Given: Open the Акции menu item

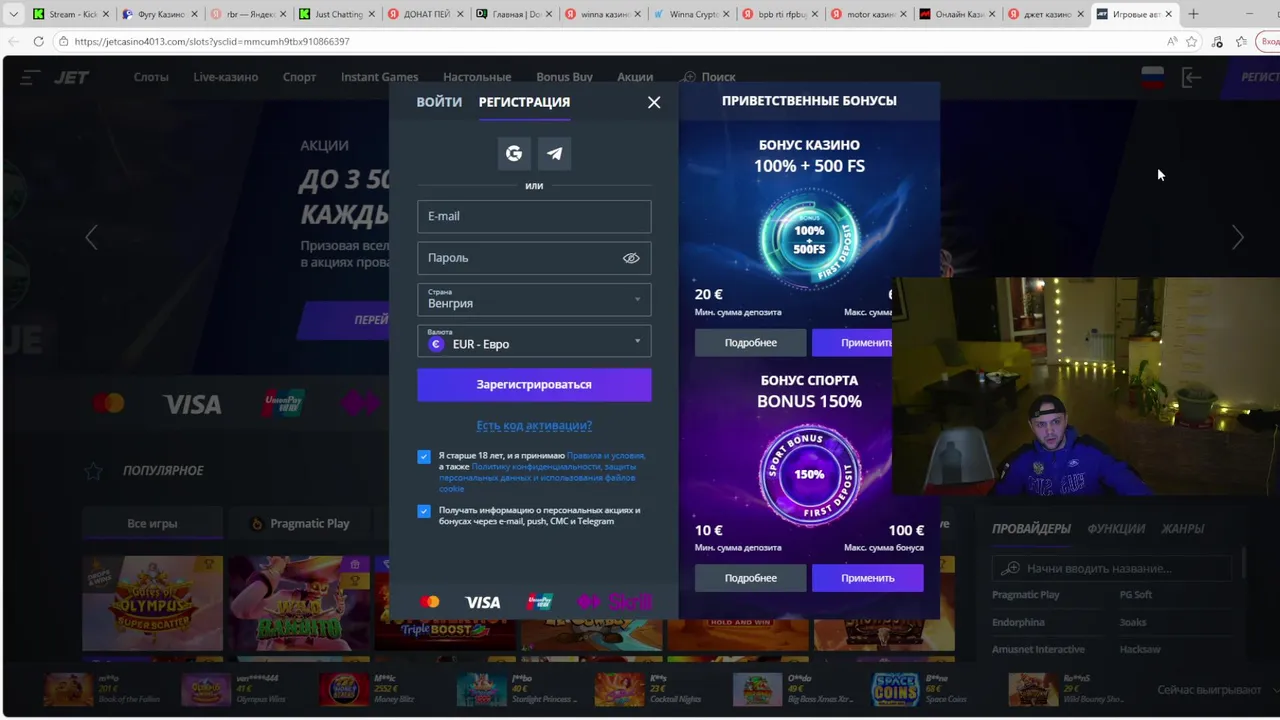Looking at the screenshot, I should point(635,77).
